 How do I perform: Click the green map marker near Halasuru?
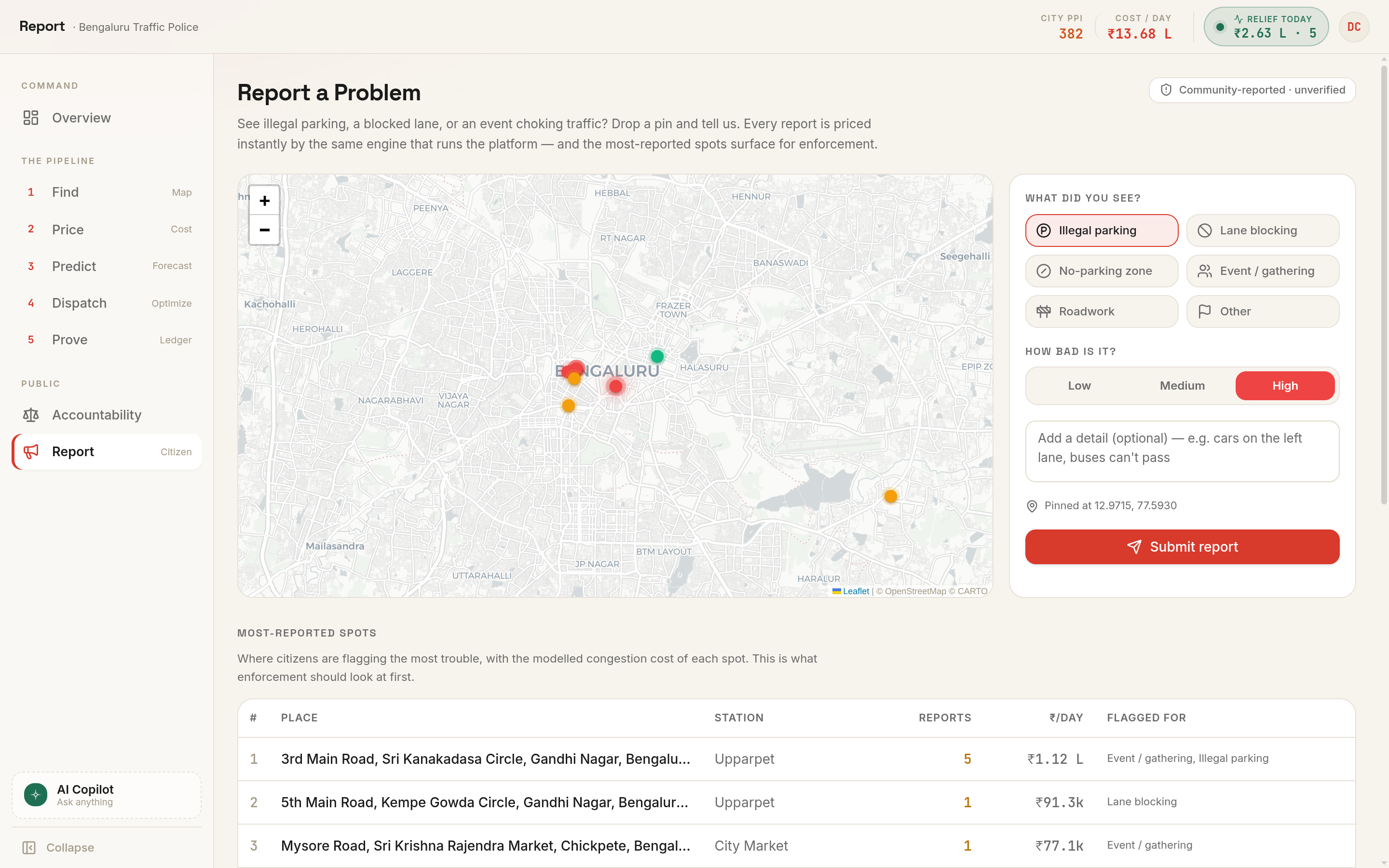coord(657,356)
